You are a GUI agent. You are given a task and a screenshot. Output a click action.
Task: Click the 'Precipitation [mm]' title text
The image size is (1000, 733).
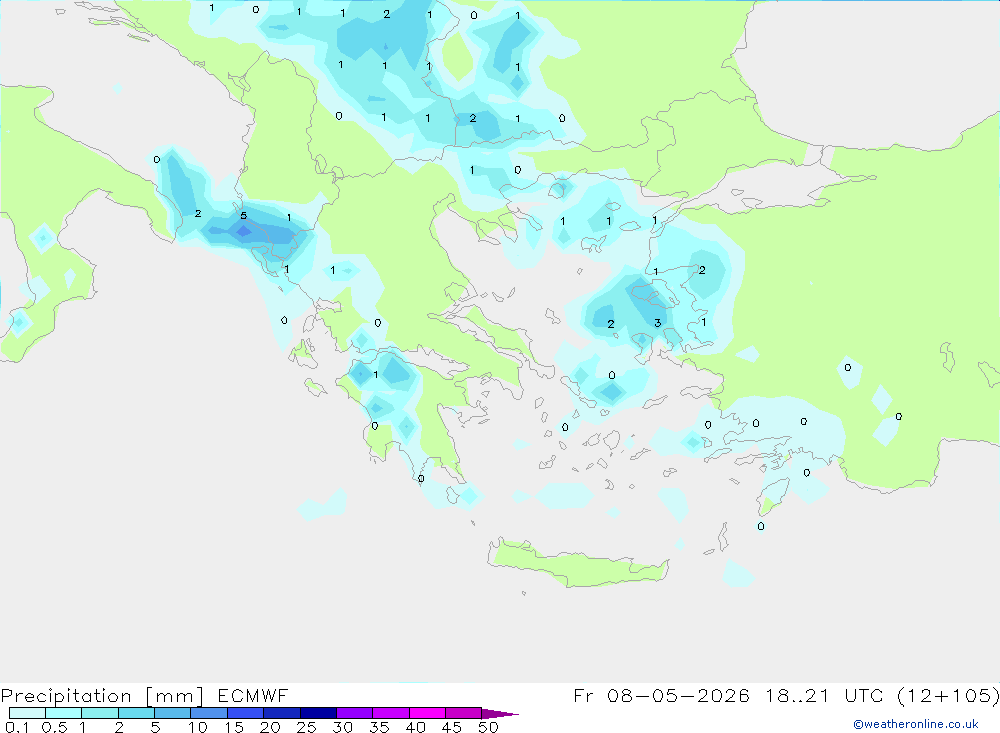click(x=102, y=696)
